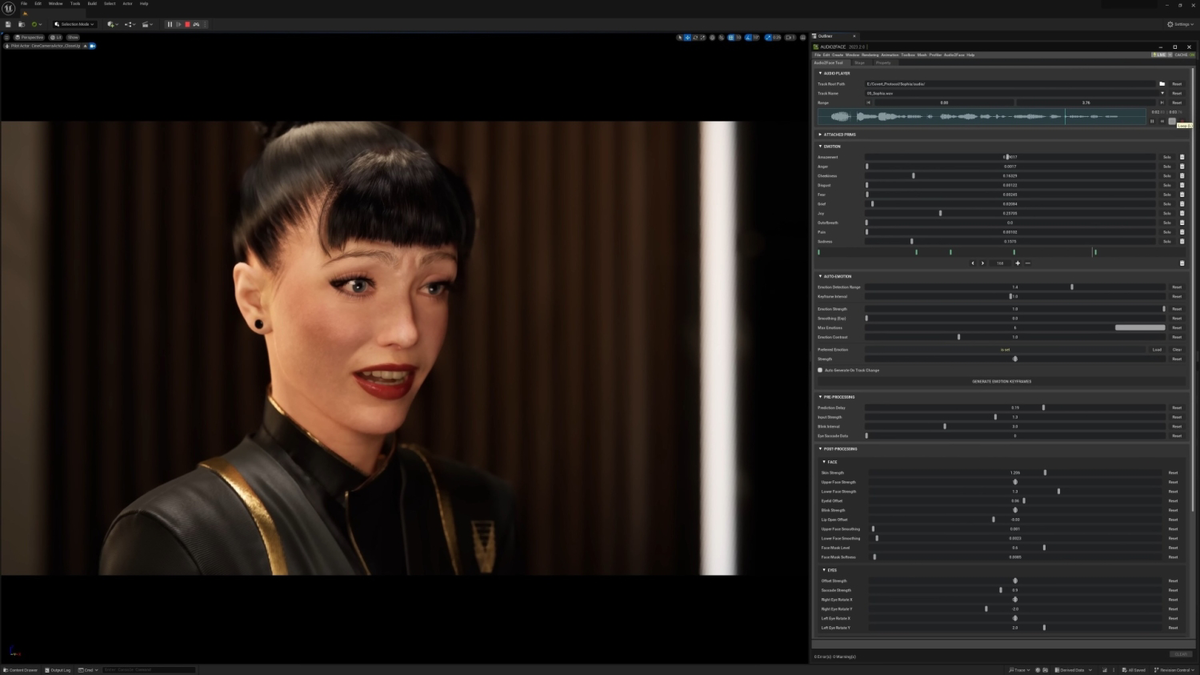This screenshot has width=1200, height=675.
Task: Open the Blueprints dropdown in toolbar
Action: click(x=130, y=24)
